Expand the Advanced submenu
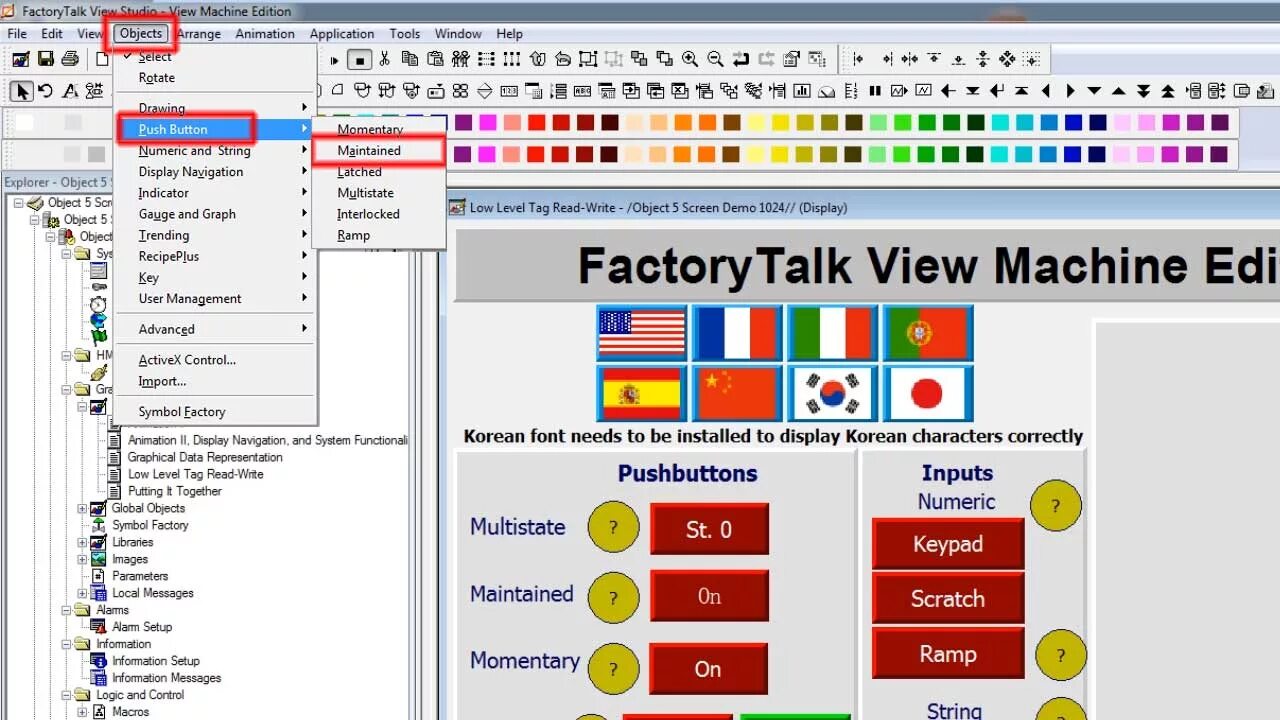Screen dimensions: 1280x720 [x=215, y=329]
